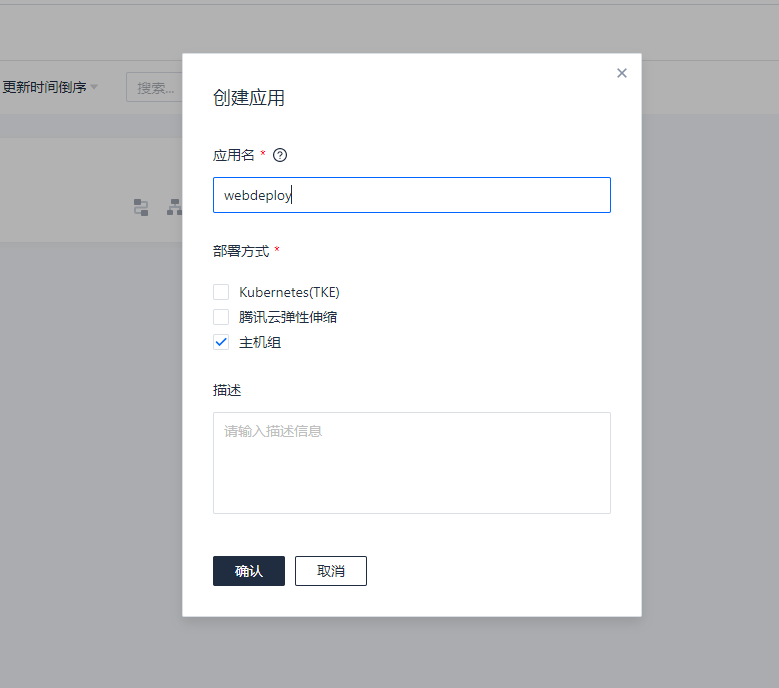The height and width of the screenshot is (688, 779).
Task: Click the 部署方式 field label
Action: 241,251
